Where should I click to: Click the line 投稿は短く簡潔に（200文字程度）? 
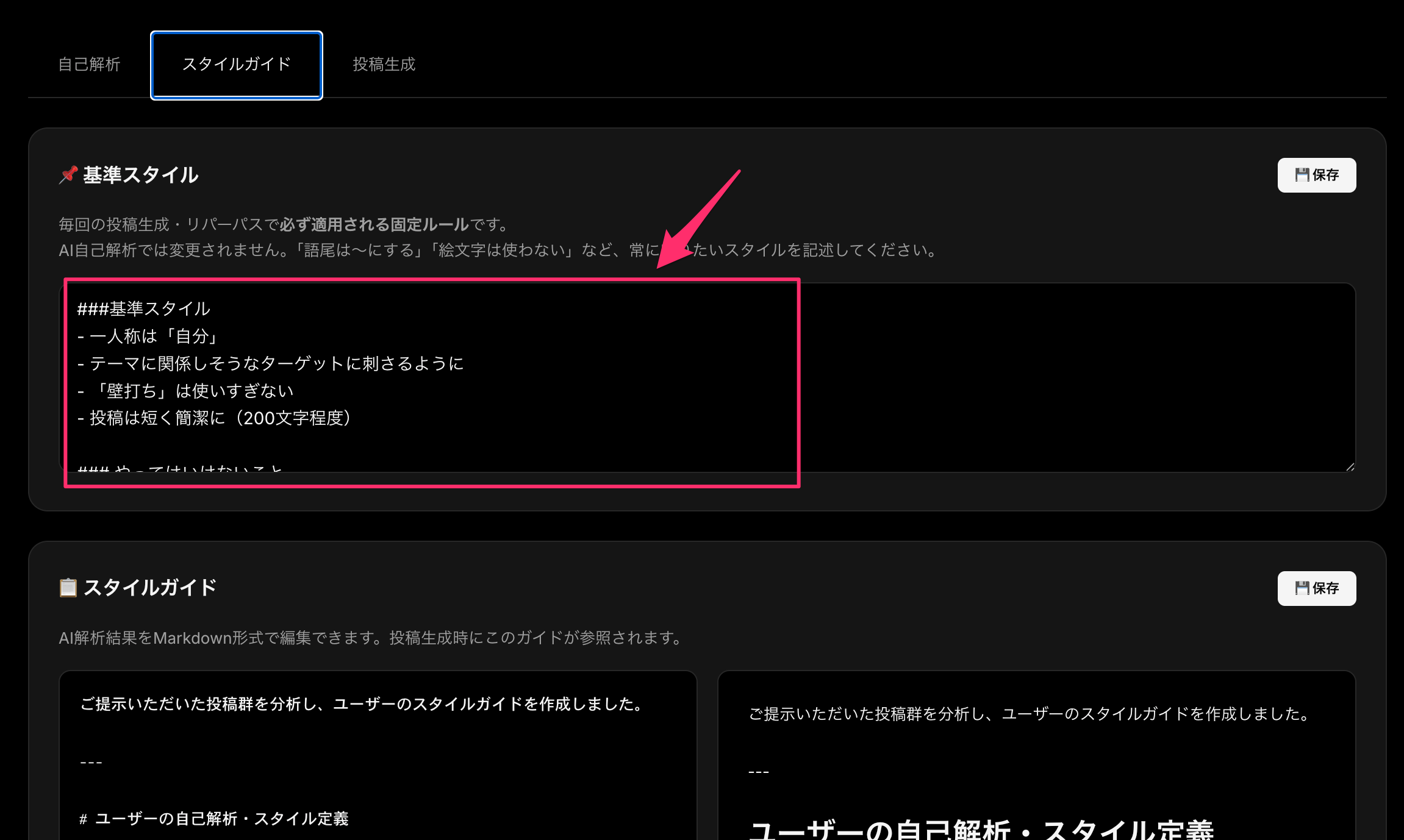pyautogui.click(x=220, y=418)
